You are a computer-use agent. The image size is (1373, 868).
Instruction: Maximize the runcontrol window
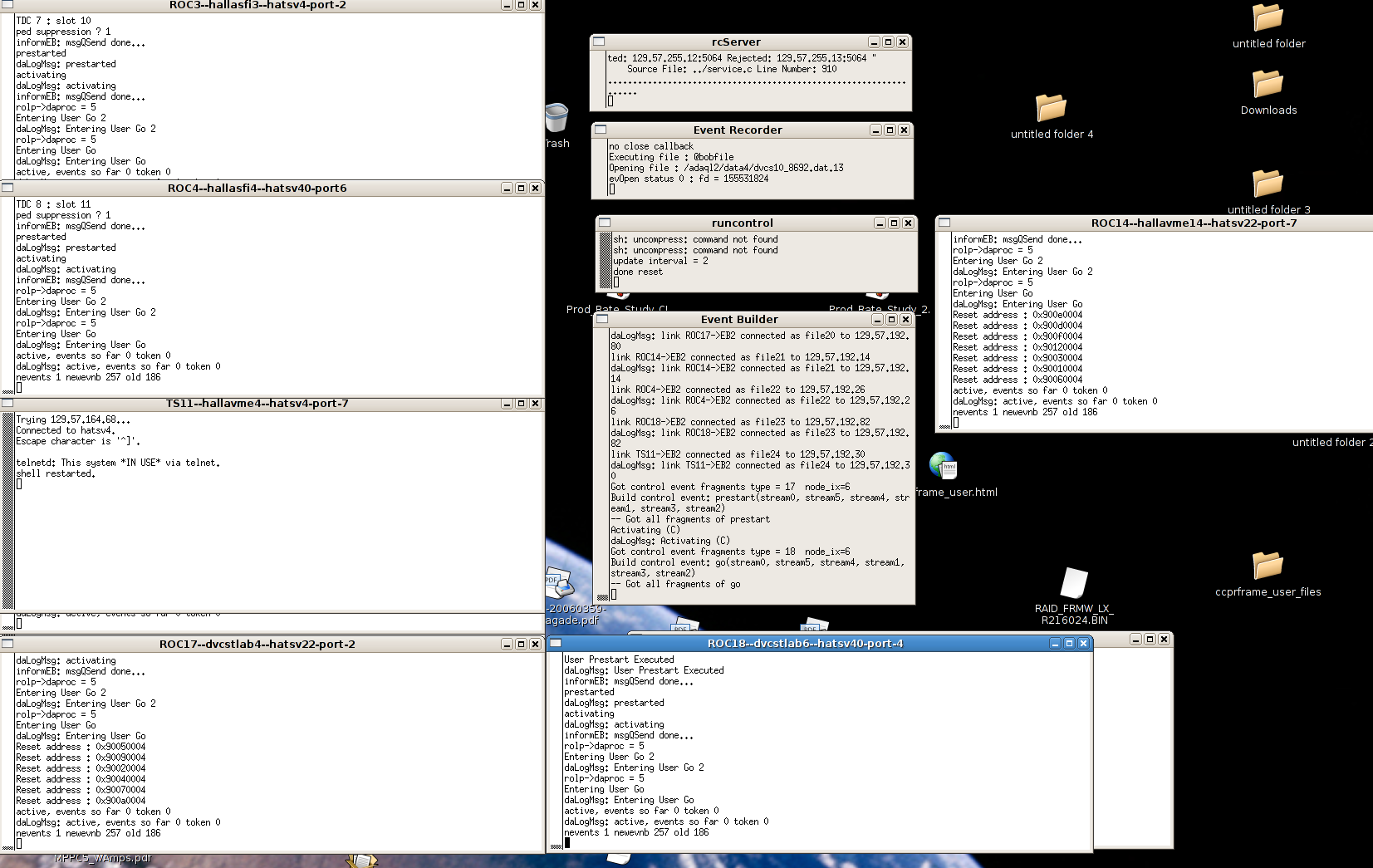(x=894, y=223)
